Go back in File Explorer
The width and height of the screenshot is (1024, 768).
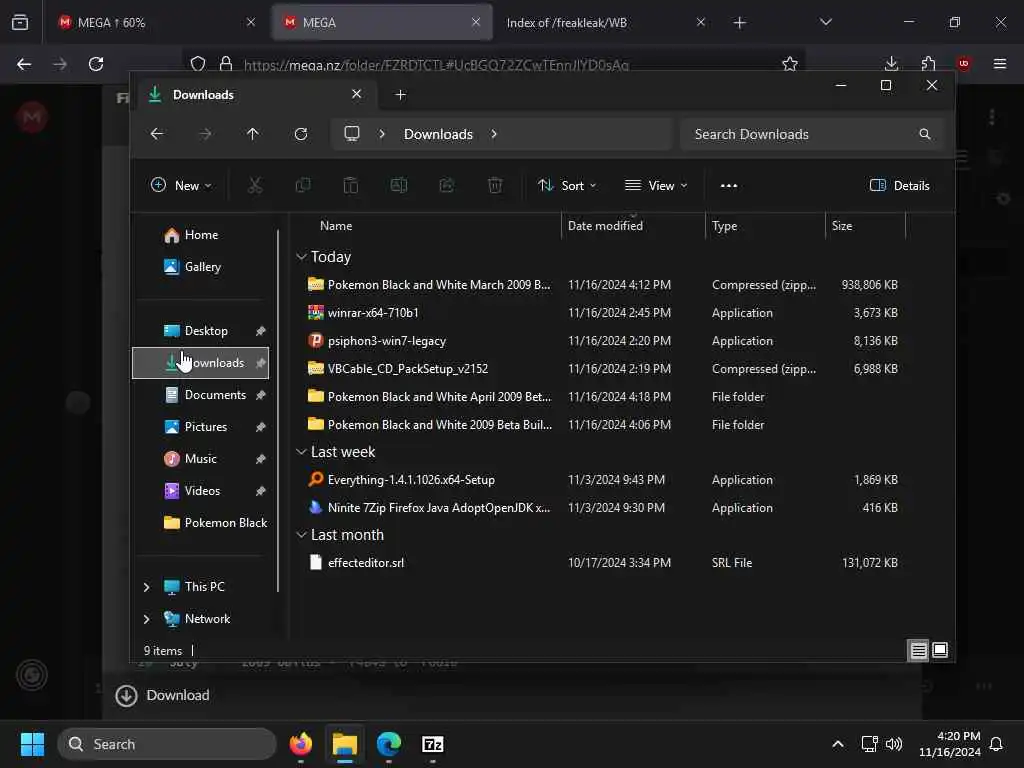pos(157,134)
